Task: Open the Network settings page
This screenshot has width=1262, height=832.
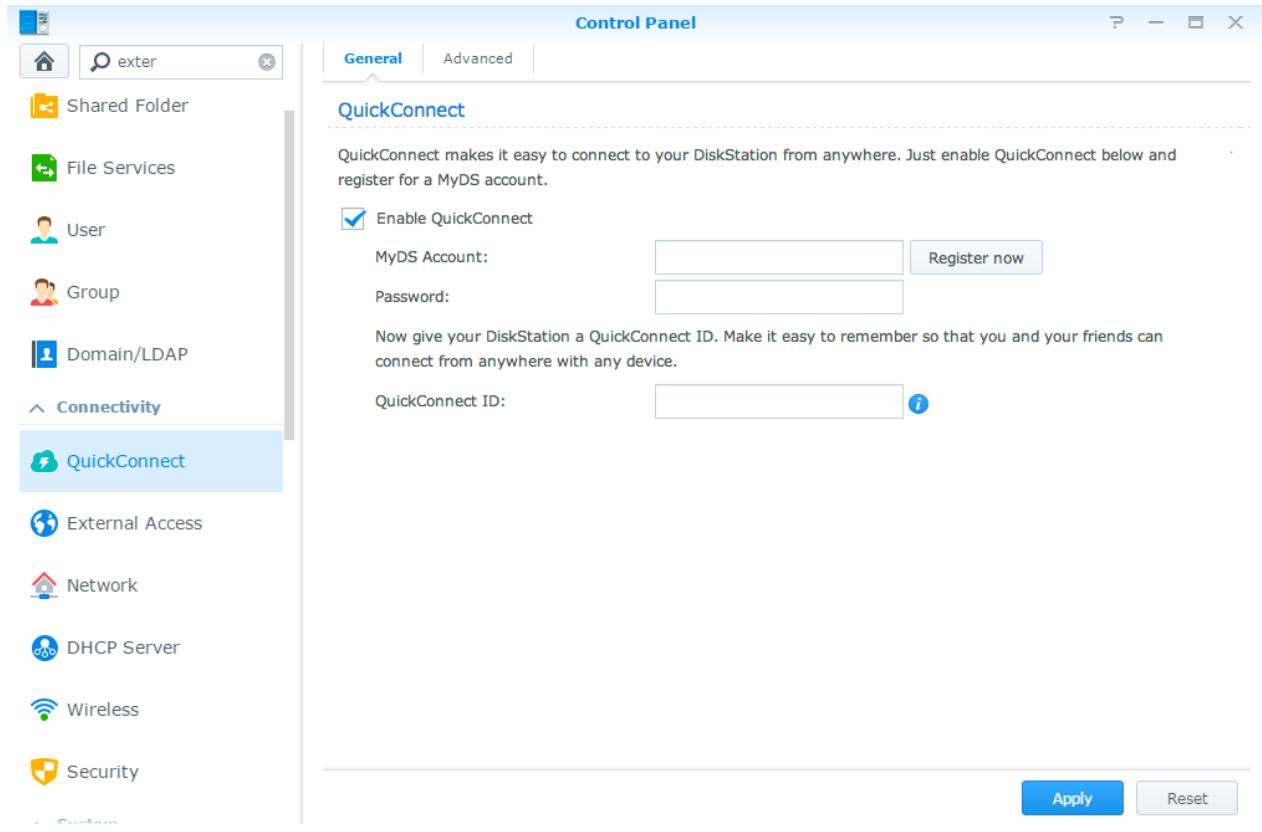Action: (151, 585)
